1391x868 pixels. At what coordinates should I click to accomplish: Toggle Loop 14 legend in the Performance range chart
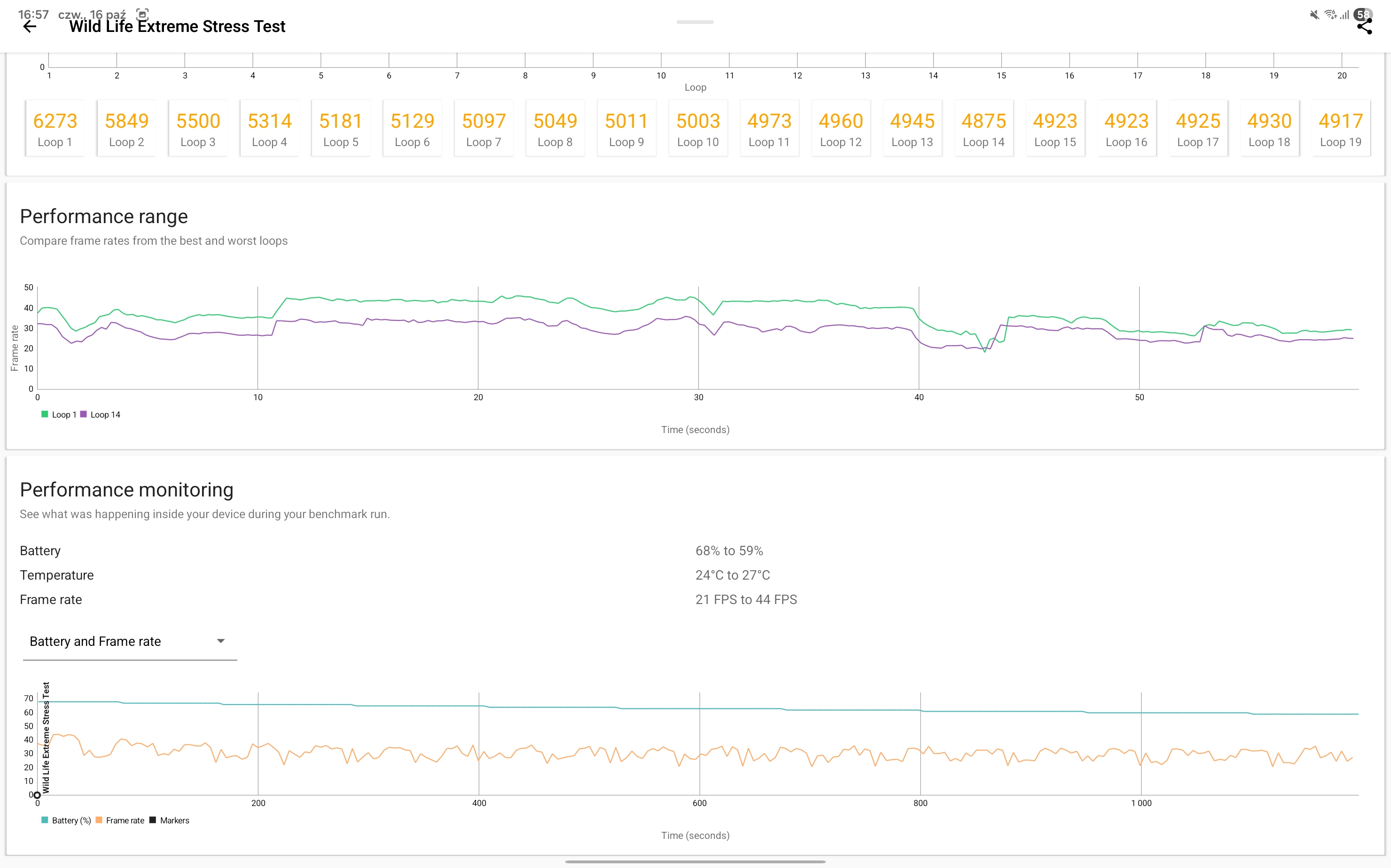(101, 414)
